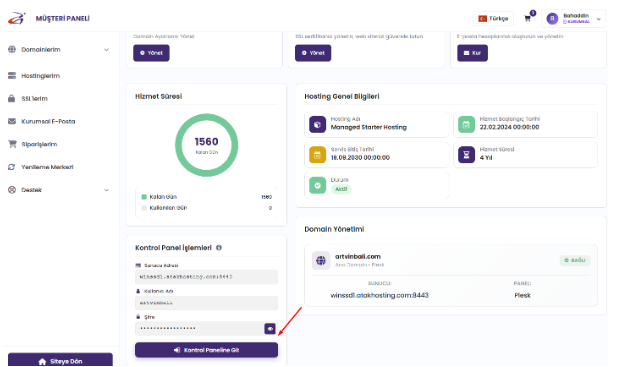Open Bahaddin user account dropdown
Image resolution: width=619 pixels, height=367 pixels.
573,19
